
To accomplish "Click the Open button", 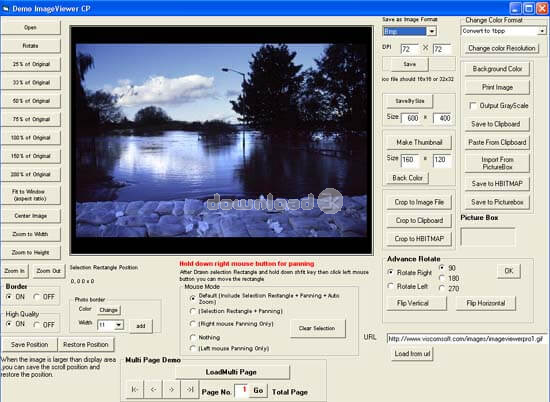I will 31,27.
